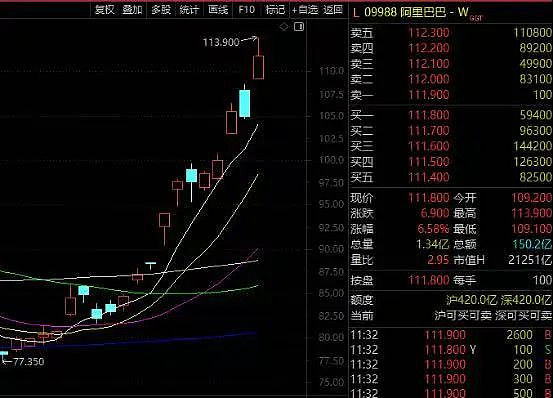Click the 额度 quota text 沪420.0亿
554x398 pixels.
pyautogui.click(x=471, y=300)
